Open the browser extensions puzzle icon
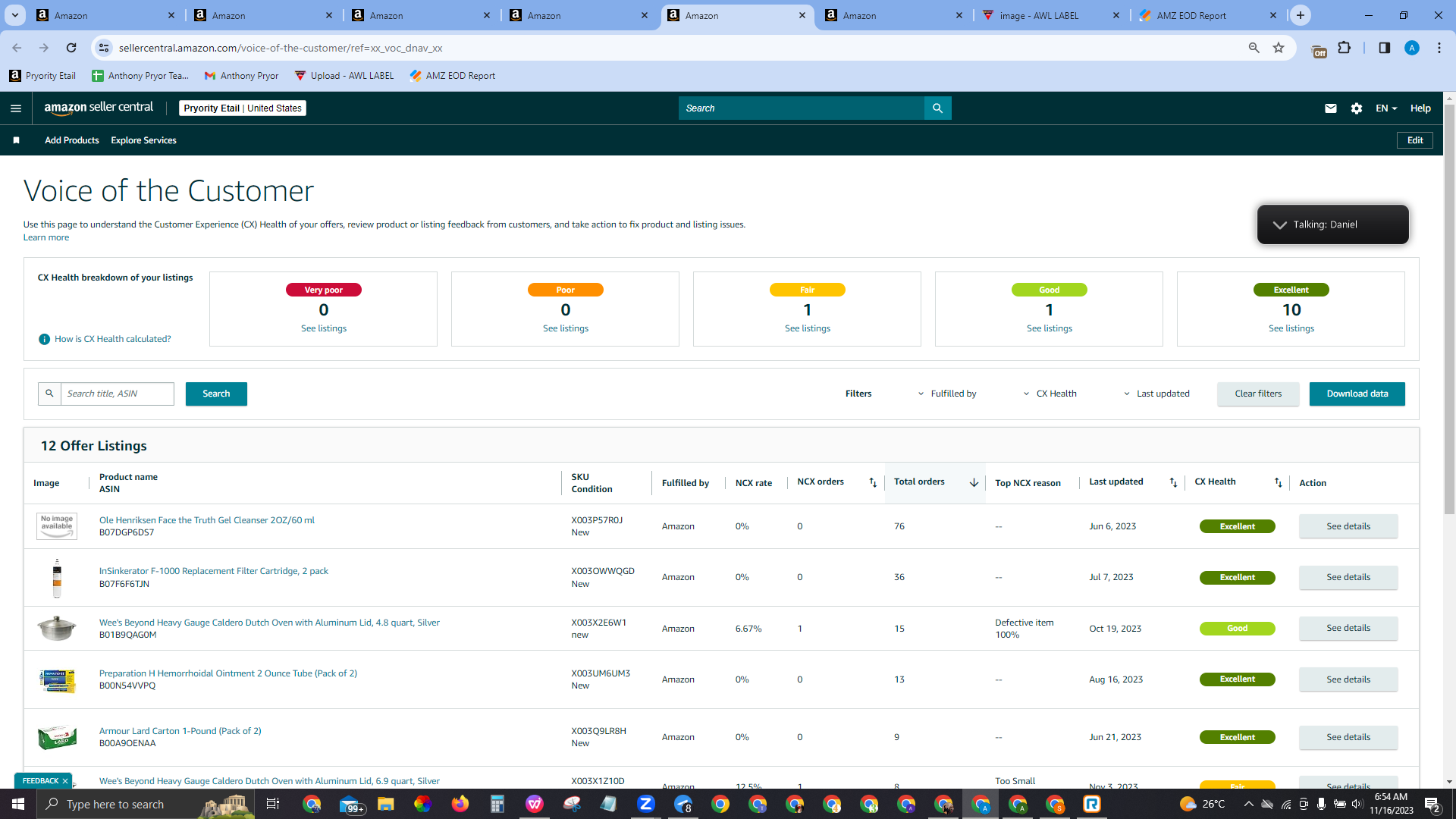 coord(1345,48)
